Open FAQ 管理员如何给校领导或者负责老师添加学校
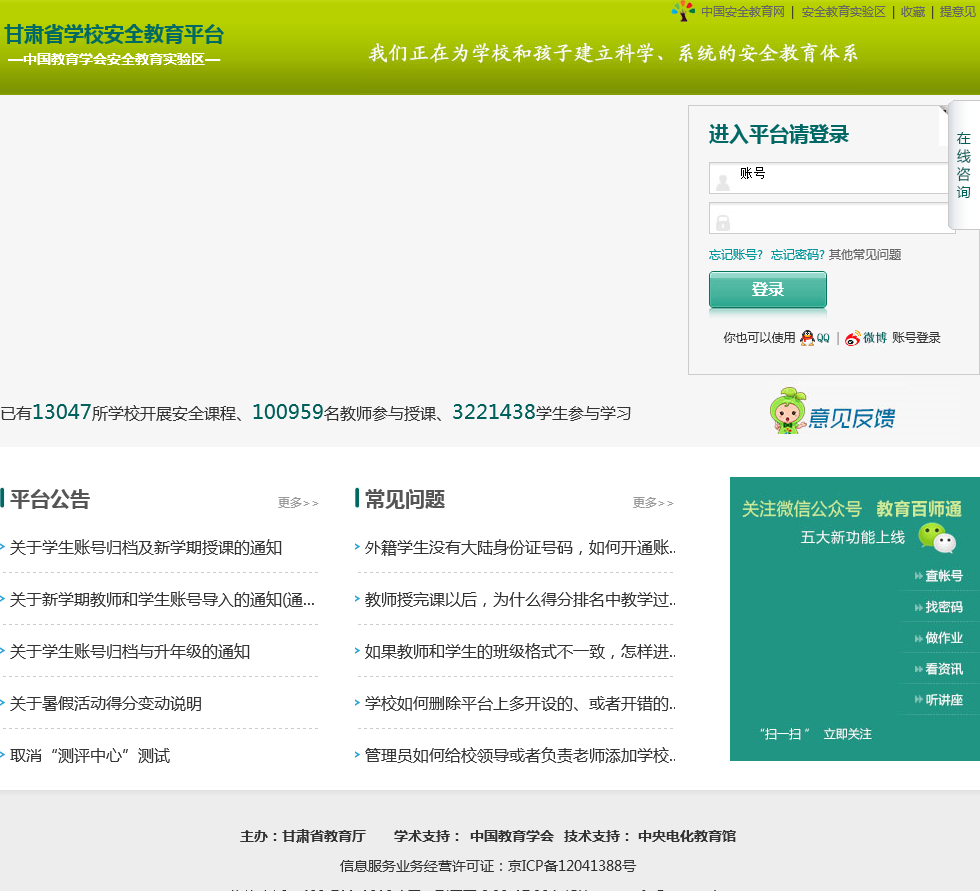Image resolution: width=980 pixels, height=891 pixels. coord(520,755)
